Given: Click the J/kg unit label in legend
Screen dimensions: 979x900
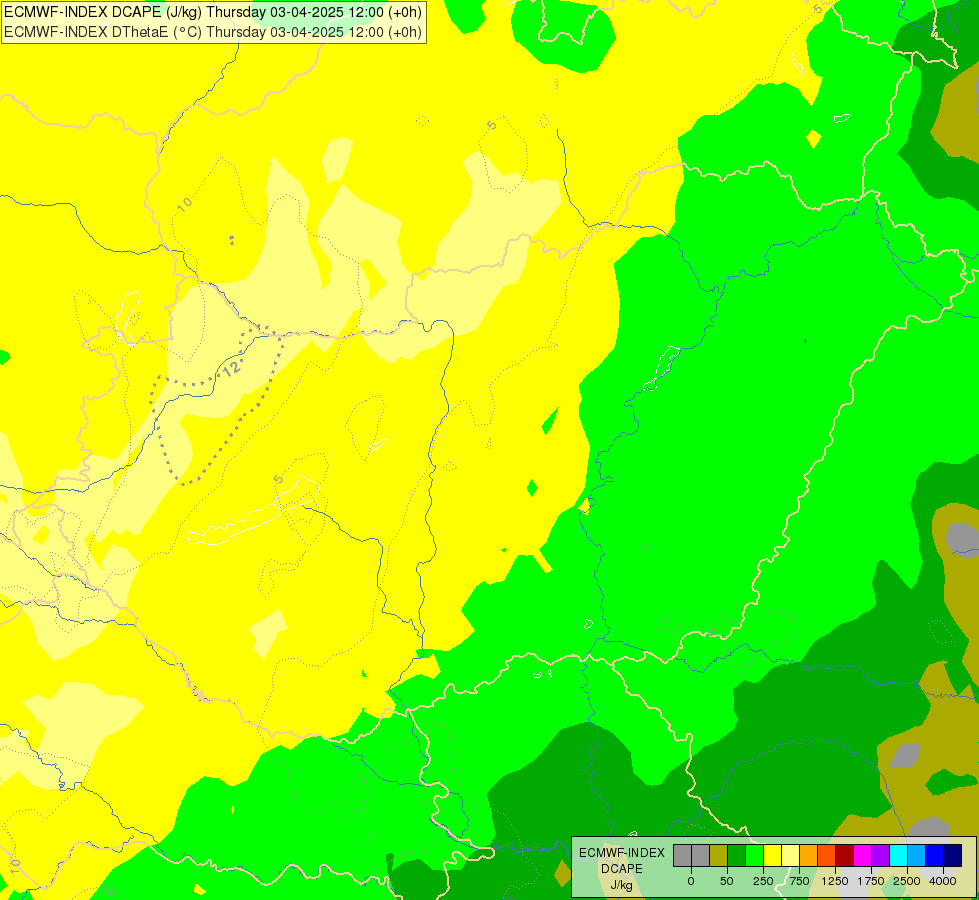Looking at the screenshot, I should [621, 886].
